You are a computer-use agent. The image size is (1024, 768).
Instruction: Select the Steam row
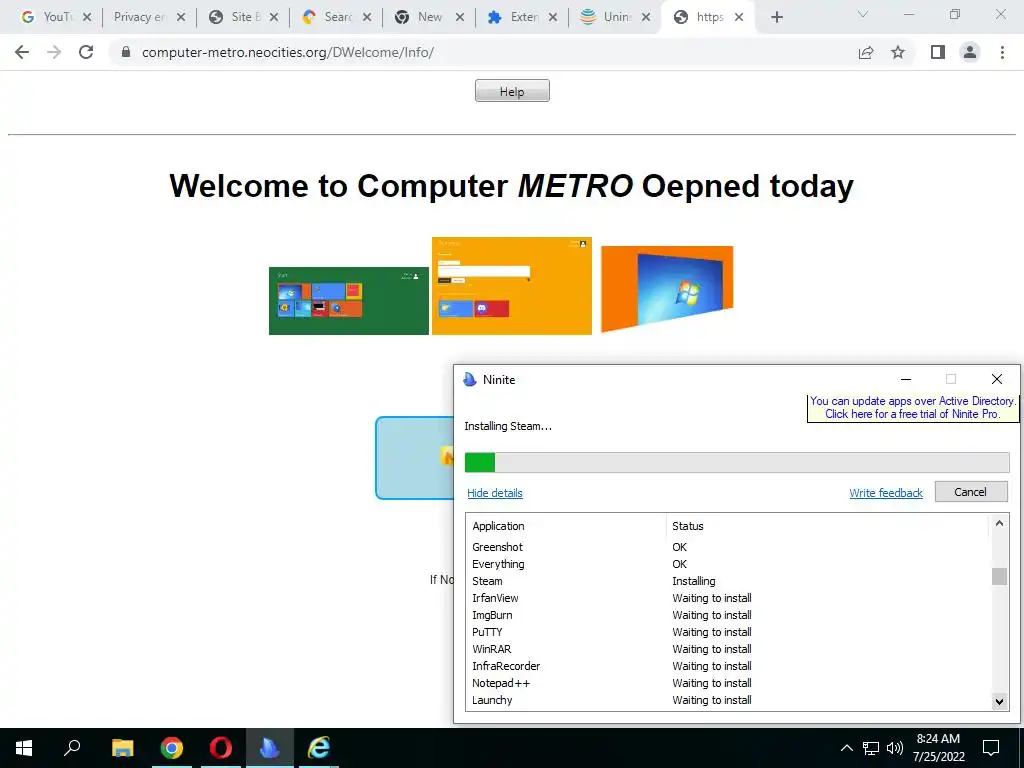click(729, 581)
